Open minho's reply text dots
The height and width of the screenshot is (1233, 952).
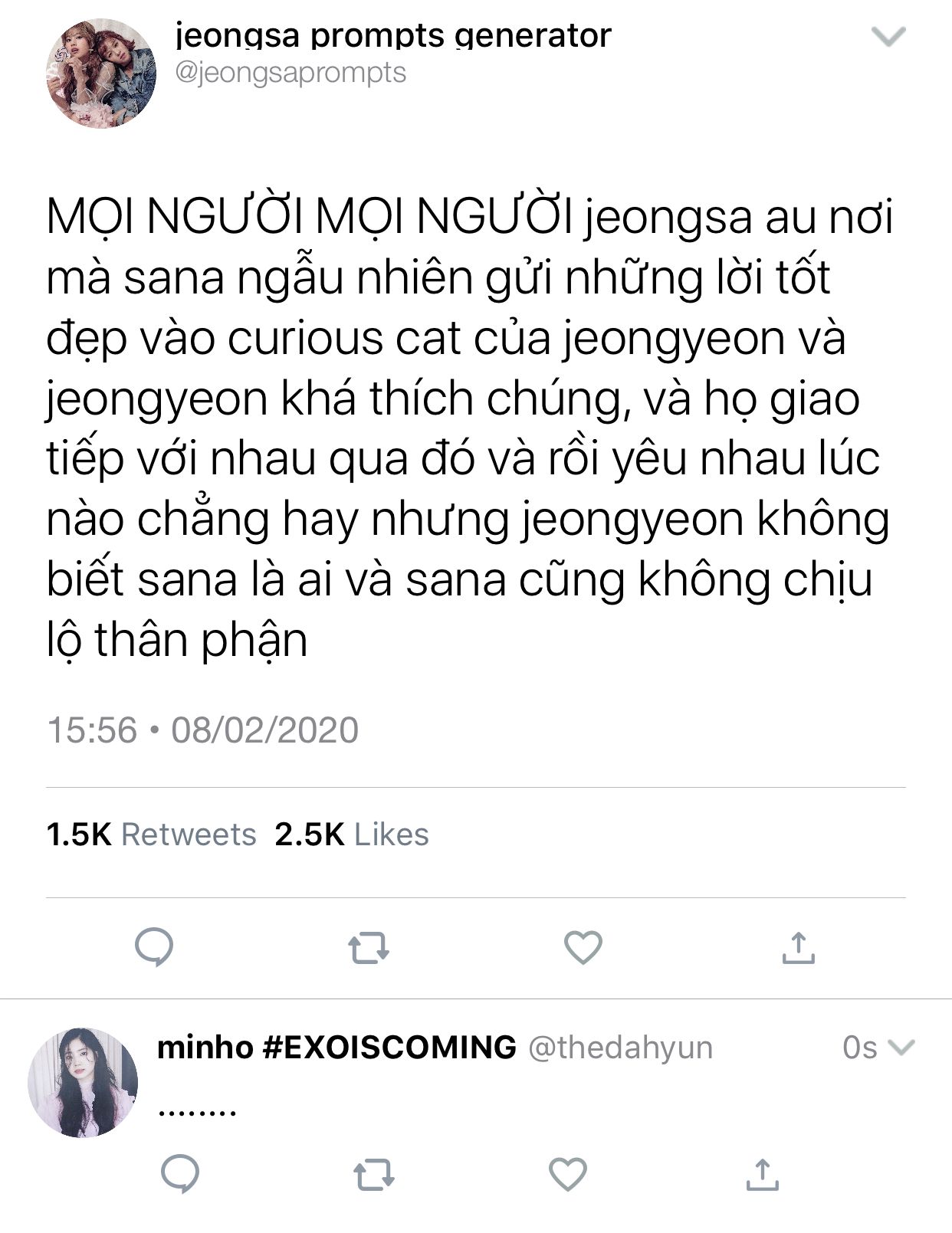[197, 1111]
